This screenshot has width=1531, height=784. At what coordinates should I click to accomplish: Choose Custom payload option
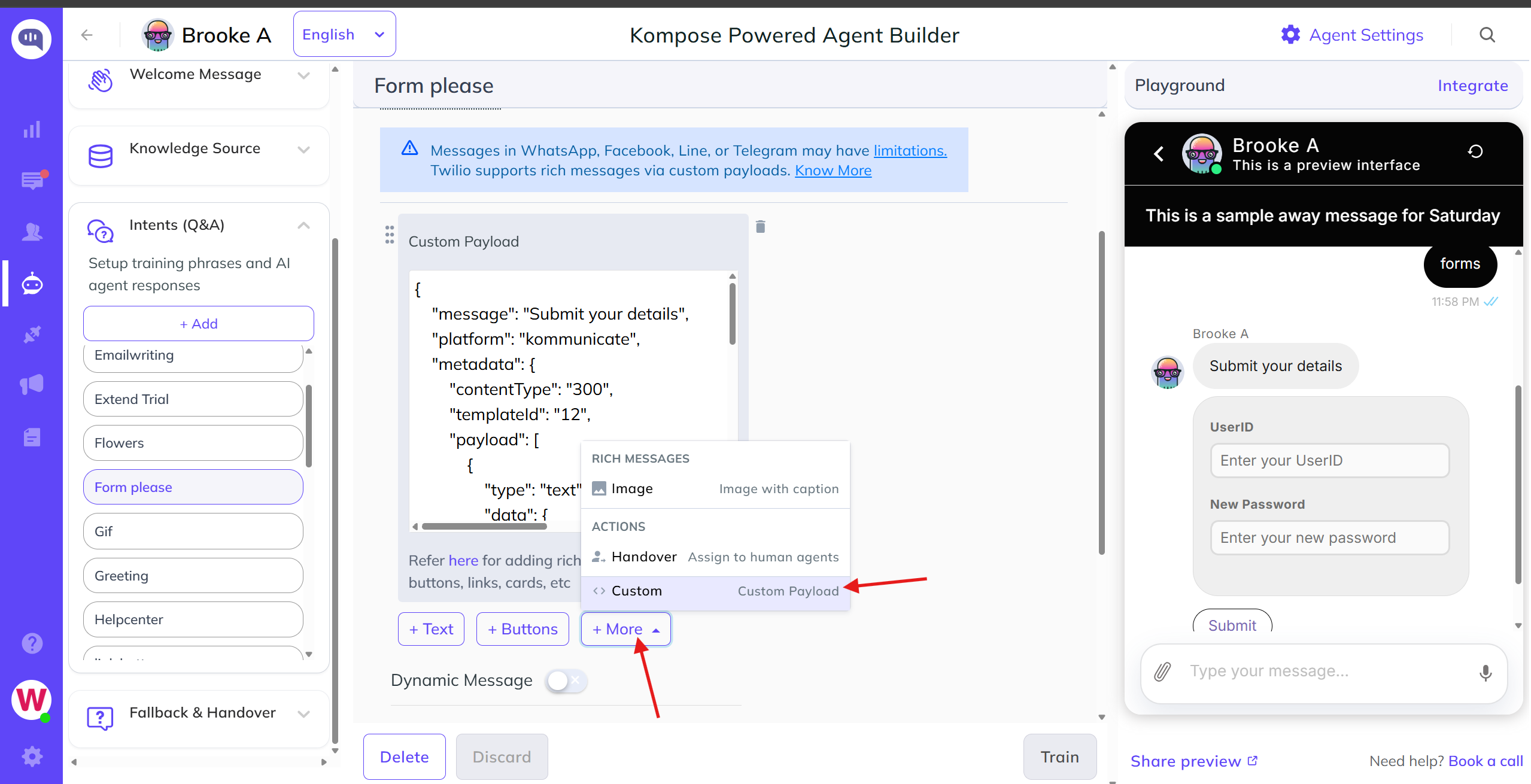click(x=715, y=591)
